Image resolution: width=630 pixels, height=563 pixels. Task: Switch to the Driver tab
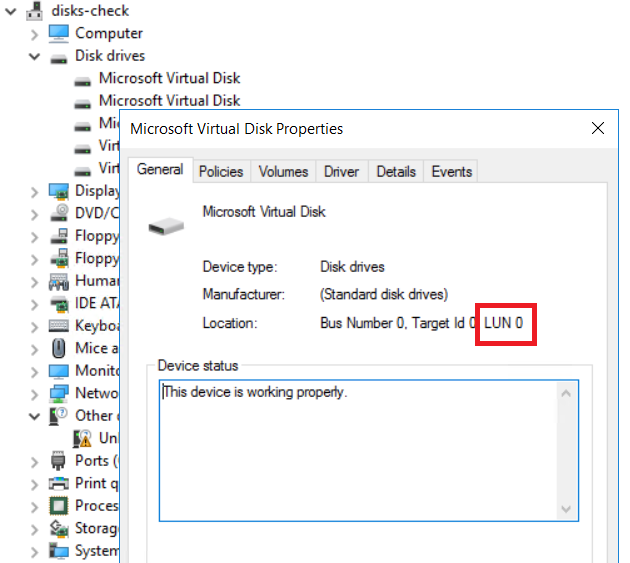[x=342, y=172]
